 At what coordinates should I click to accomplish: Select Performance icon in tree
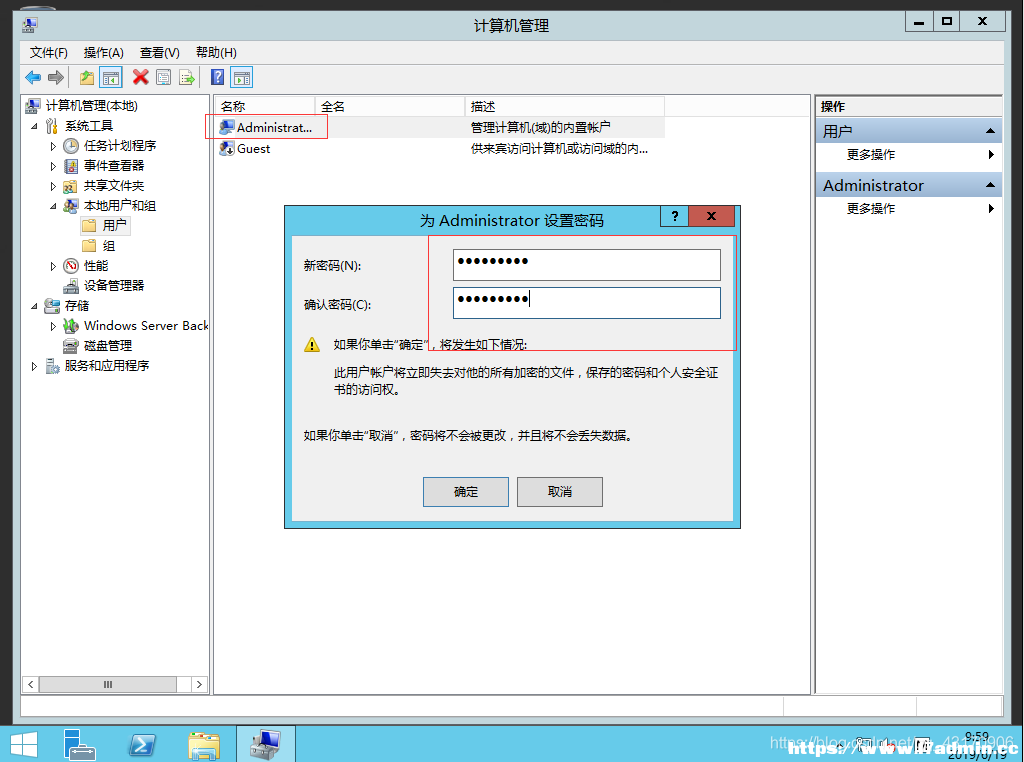click(71, 266)
